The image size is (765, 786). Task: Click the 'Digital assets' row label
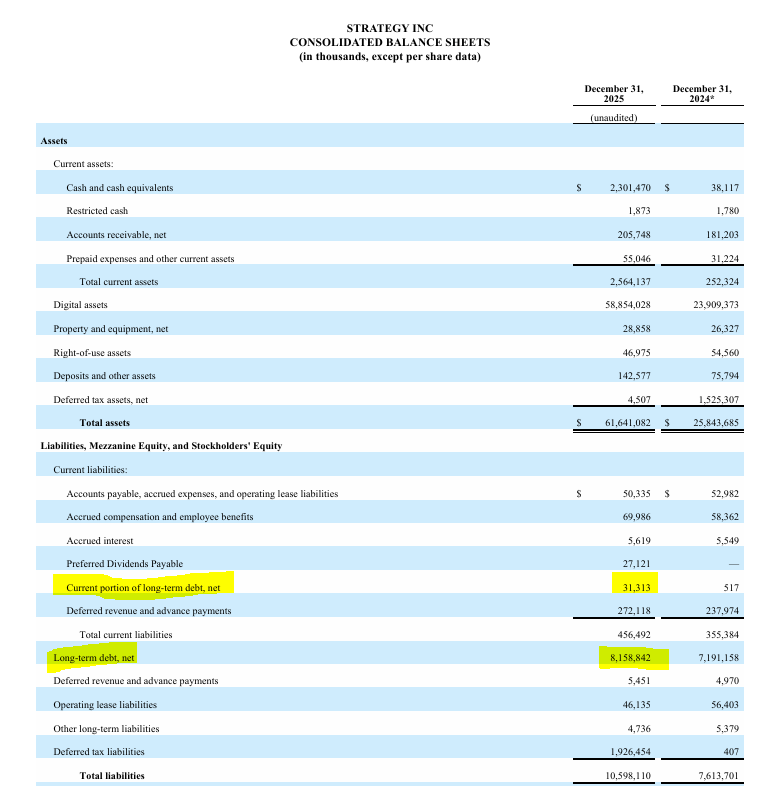tap(80, 305)
